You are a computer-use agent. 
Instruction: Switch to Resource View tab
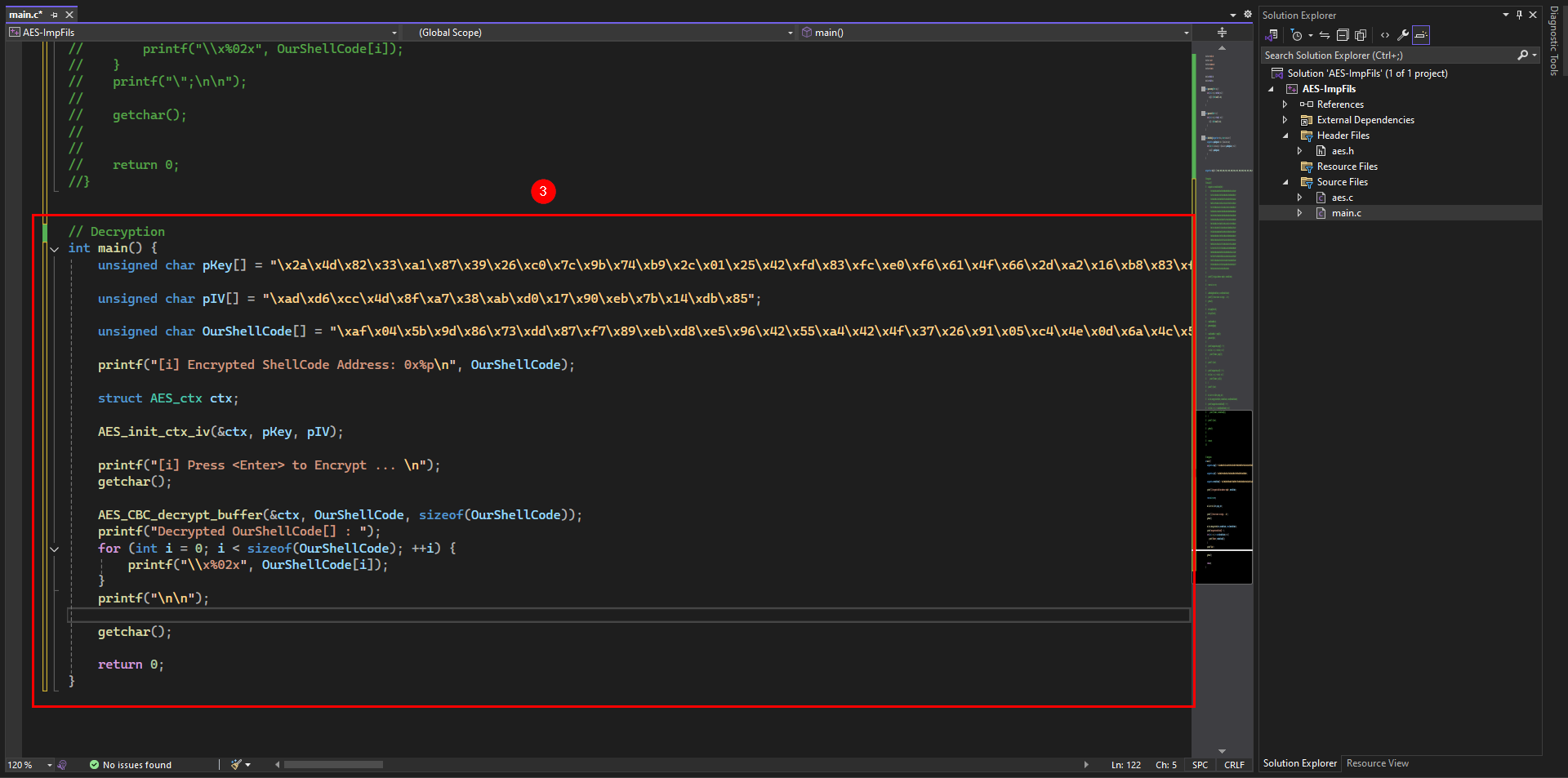pos(1377,763)
